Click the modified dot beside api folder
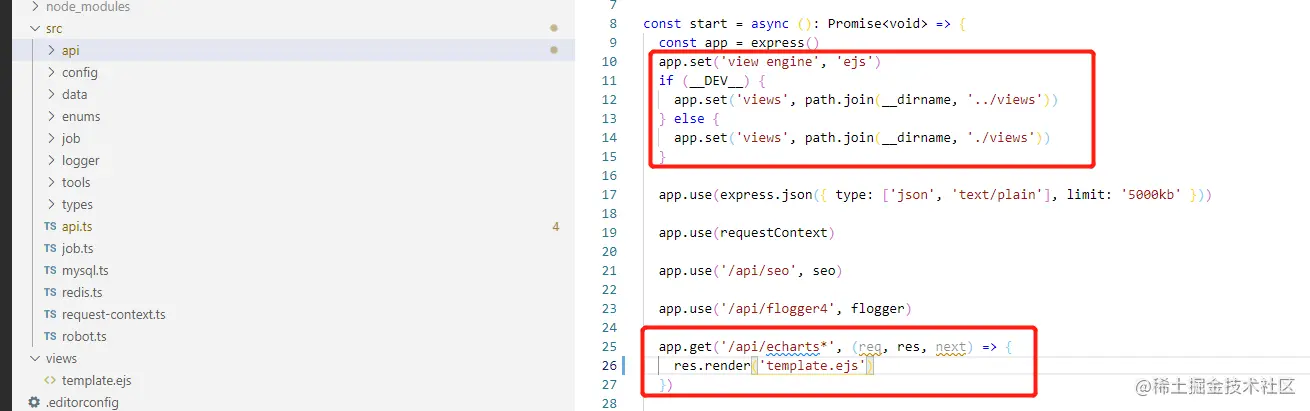This screenshot has width=1310, height=411. [x=554, y=51]
